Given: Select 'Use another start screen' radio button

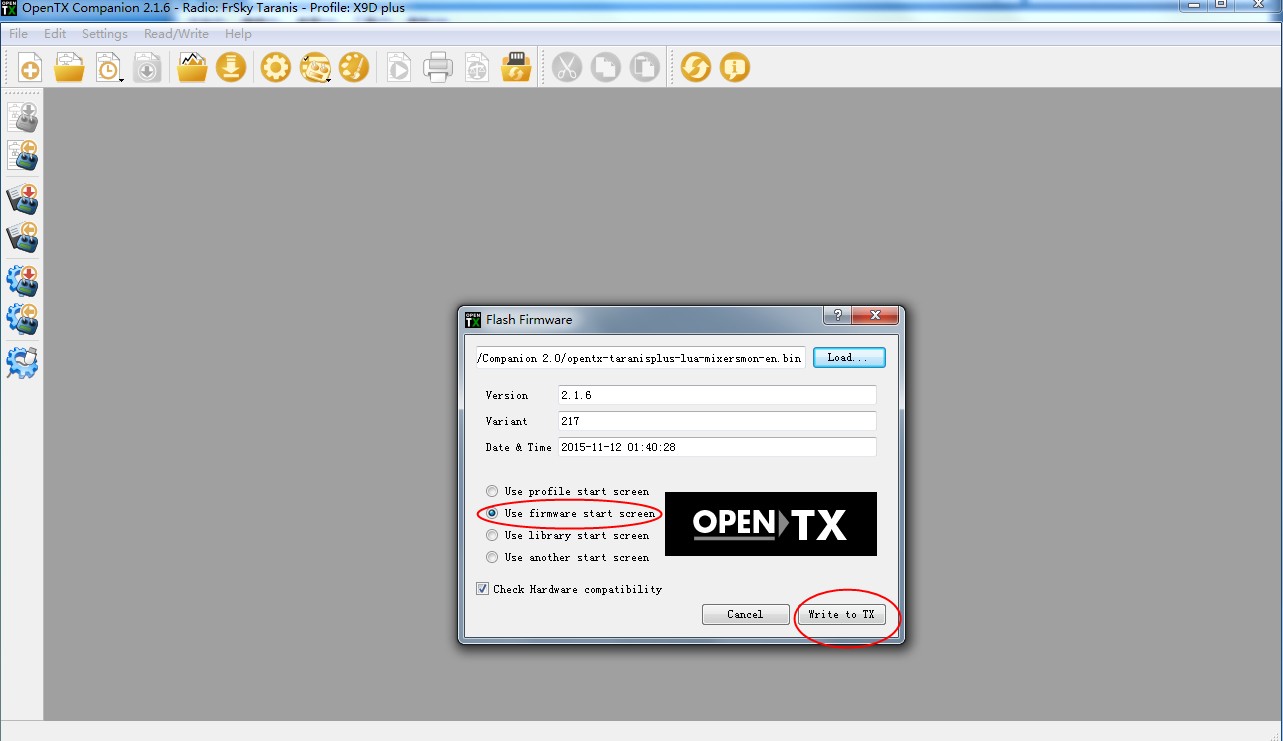Looking at the screenshot, I should coord(491,557).
